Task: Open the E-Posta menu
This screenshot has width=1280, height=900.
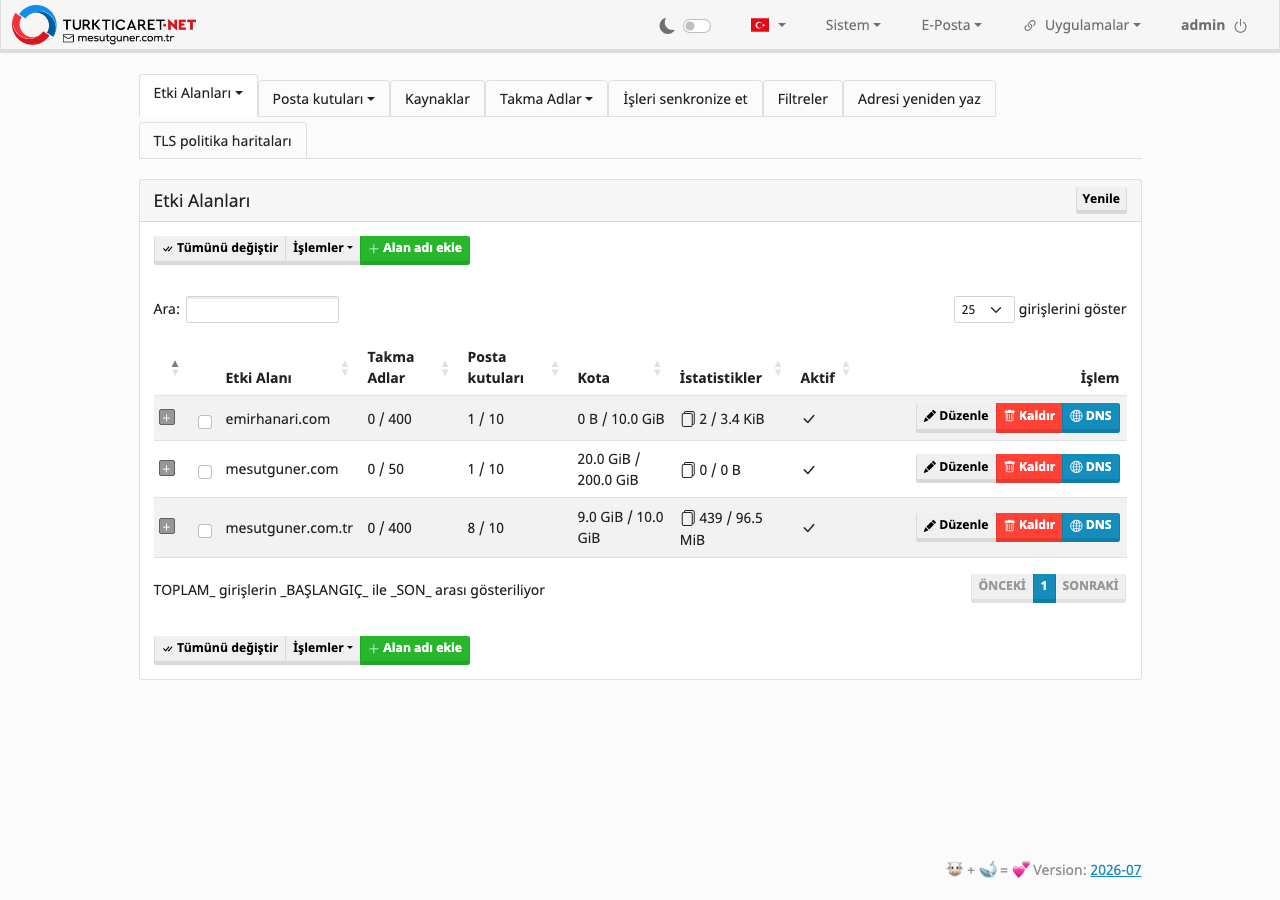Action: 951,25
